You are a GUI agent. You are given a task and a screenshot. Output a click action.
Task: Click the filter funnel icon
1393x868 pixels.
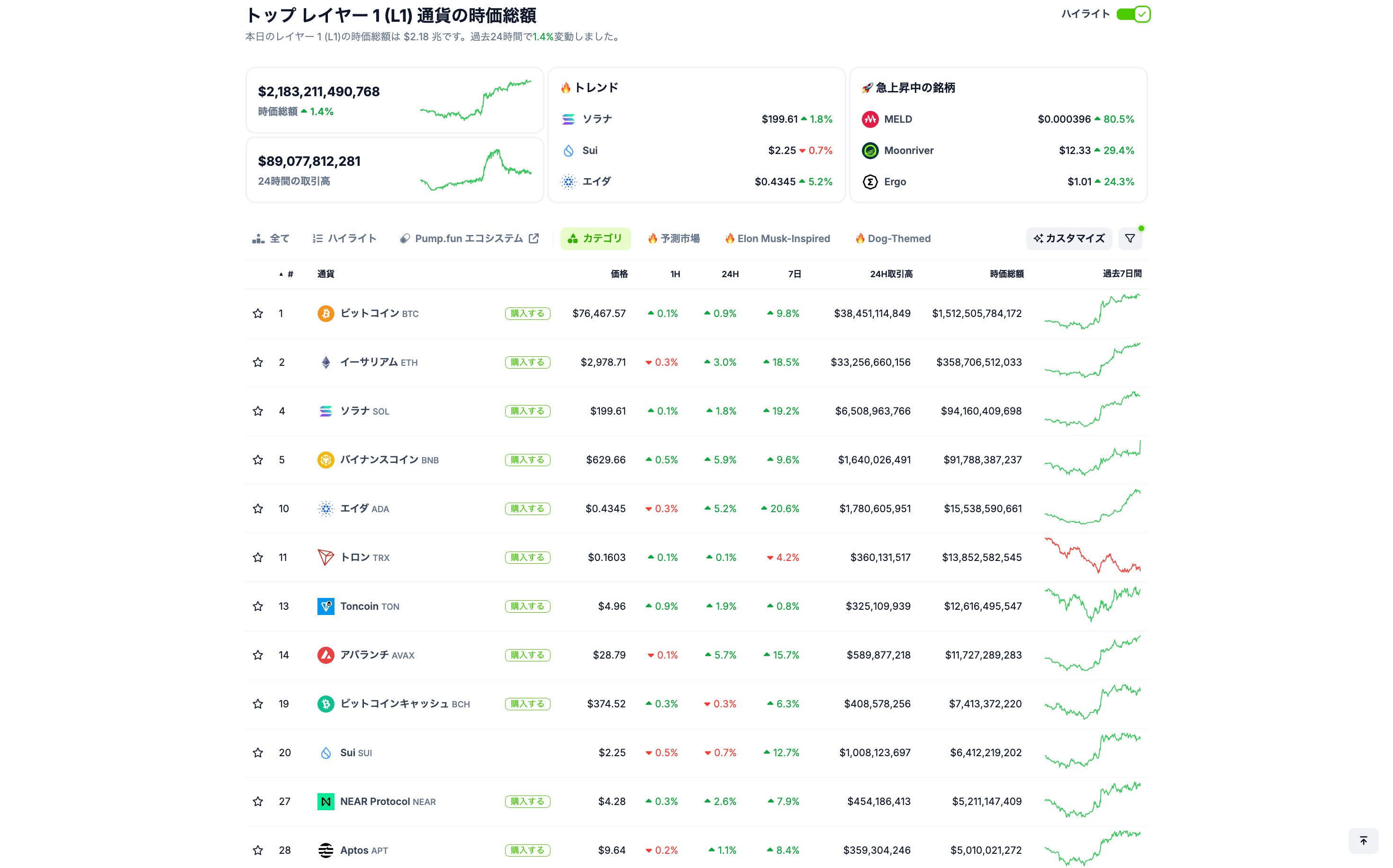(x=1130, y=238)
